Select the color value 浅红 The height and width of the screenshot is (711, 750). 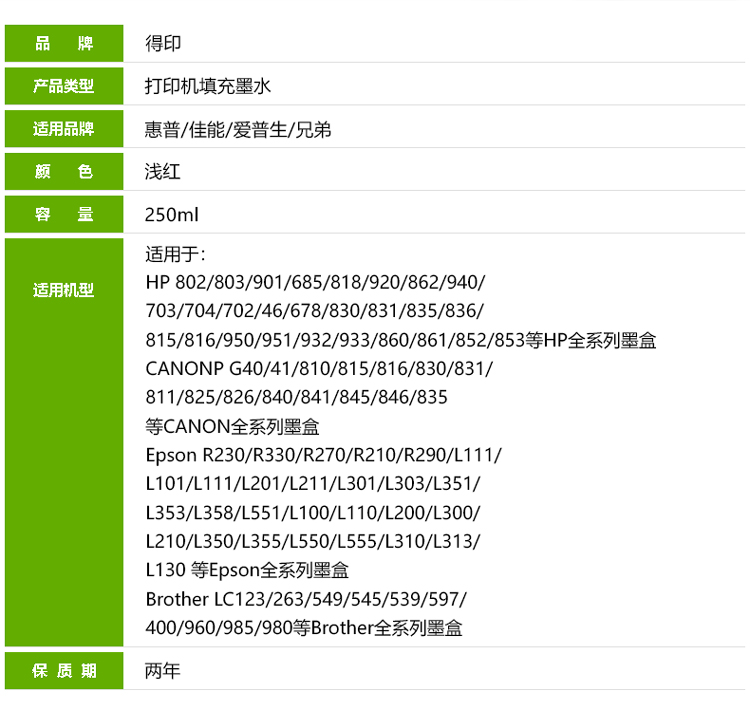click(x=163, y=172)
